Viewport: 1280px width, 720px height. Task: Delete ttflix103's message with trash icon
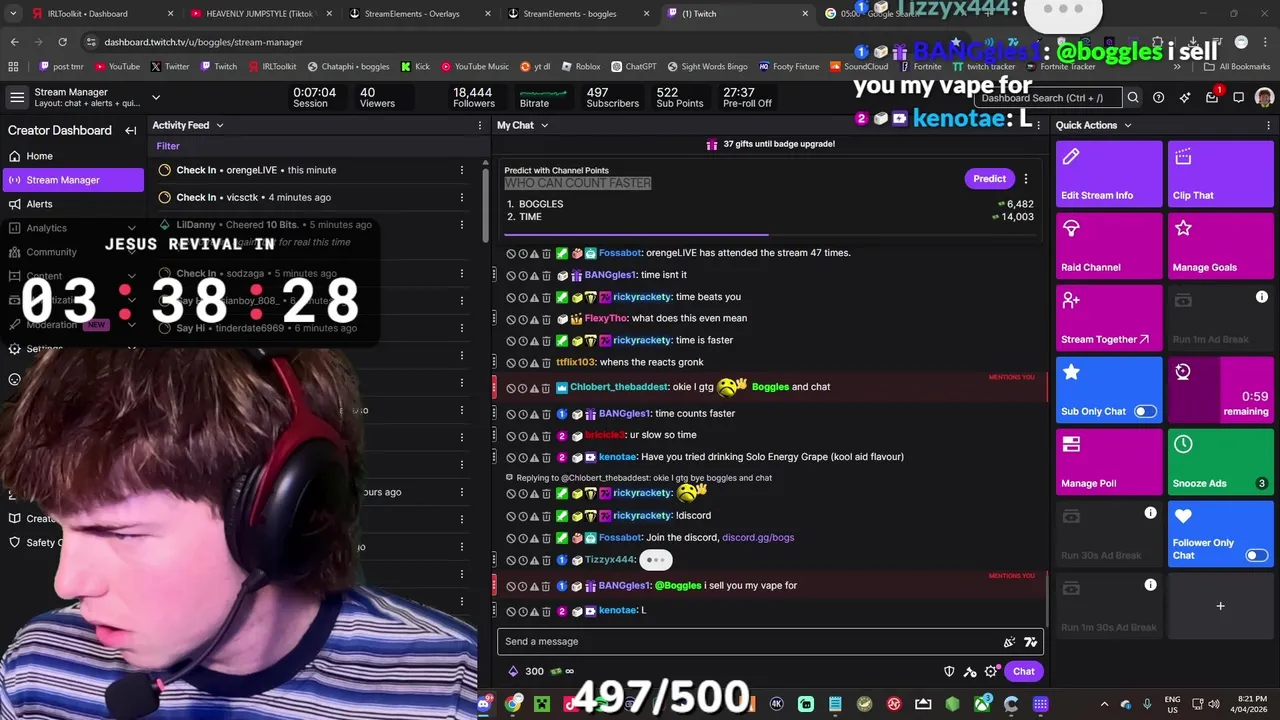pyautogui.click(x=546, y=363)
